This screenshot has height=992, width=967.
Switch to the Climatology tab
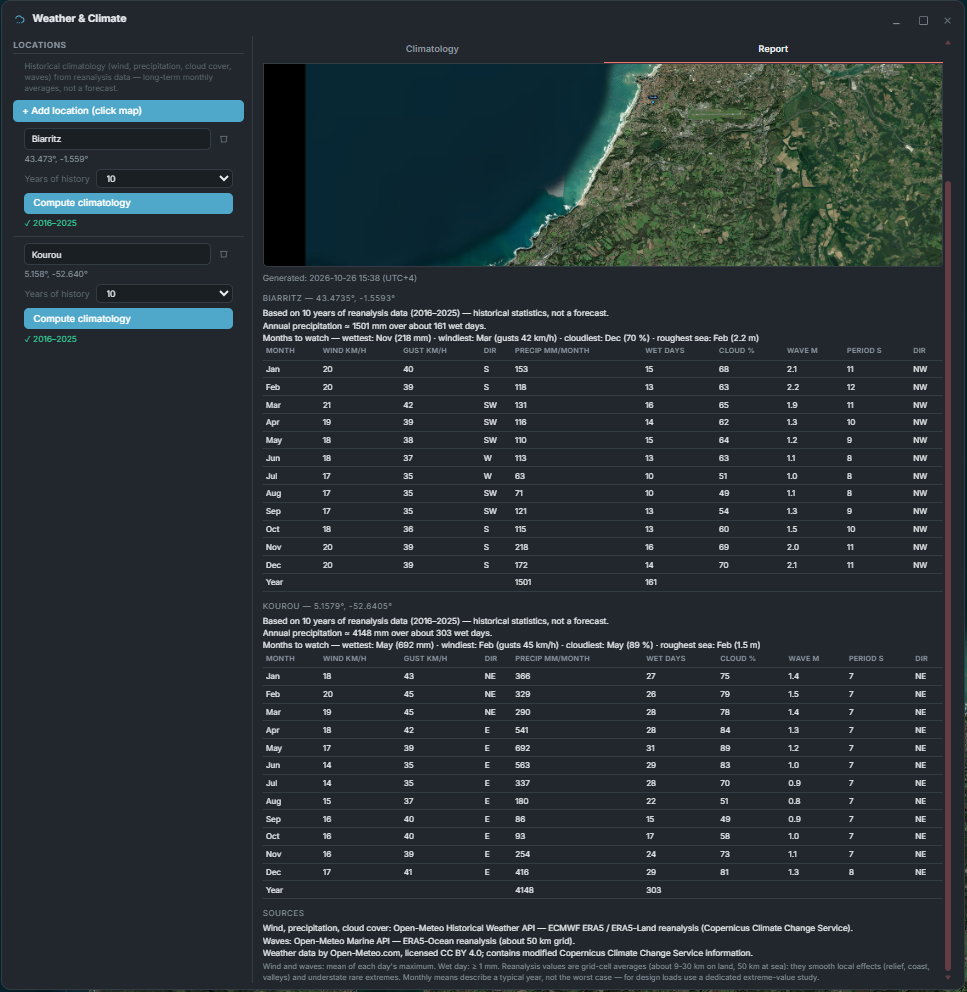point(432,49)
